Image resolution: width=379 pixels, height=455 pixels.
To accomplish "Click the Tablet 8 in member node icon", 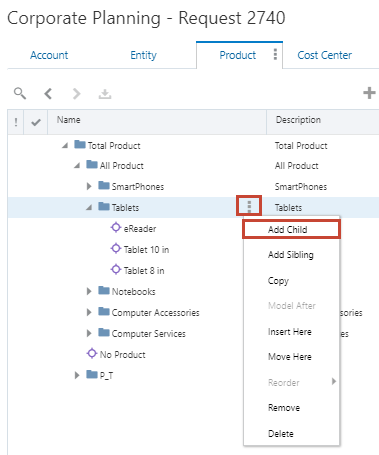I will click(x=116, y=269).
